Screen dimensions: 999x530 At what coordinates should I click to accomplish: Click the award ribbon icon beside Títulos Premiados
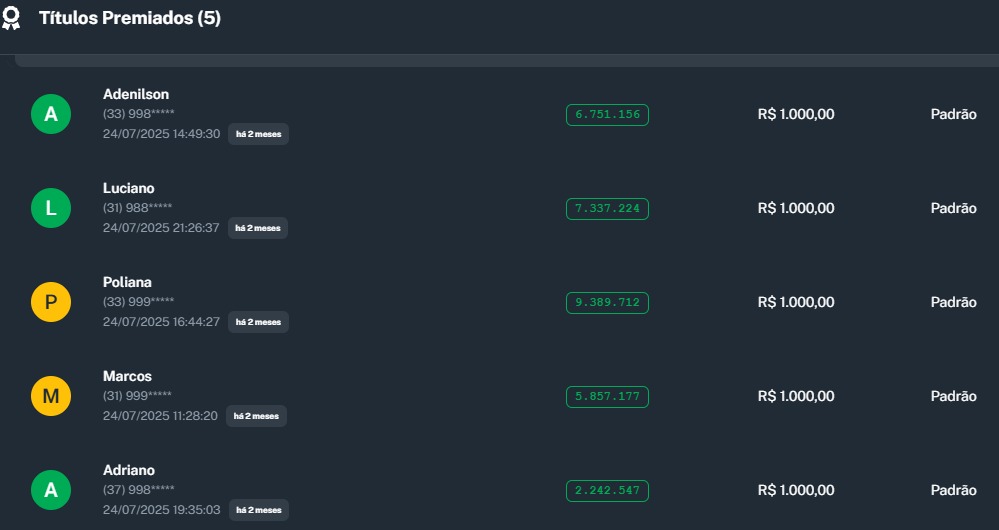[x=11, y=18]
